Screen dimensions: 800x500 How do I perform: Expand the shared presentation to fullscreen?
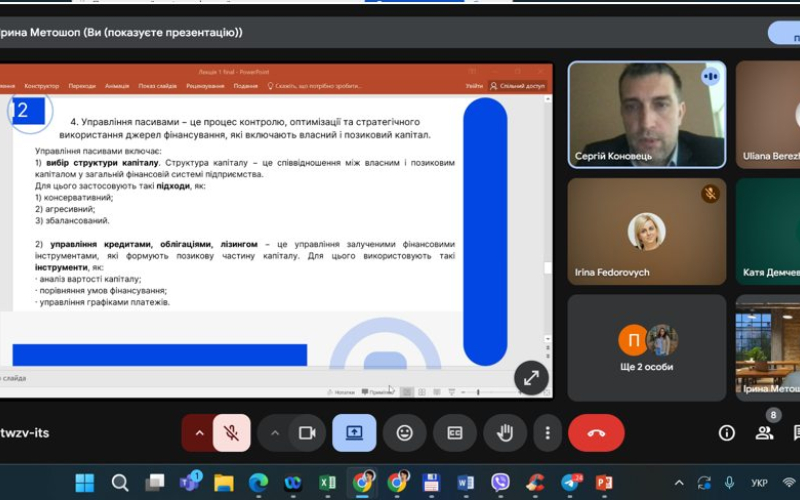(x=531, y=377)
